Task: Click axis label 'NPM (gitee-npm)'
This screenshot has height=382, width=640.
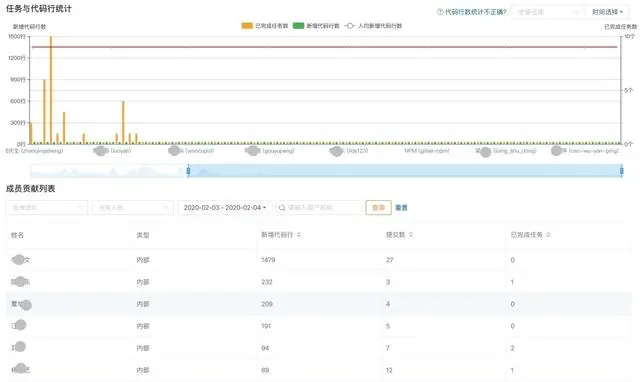Action: 427,151
